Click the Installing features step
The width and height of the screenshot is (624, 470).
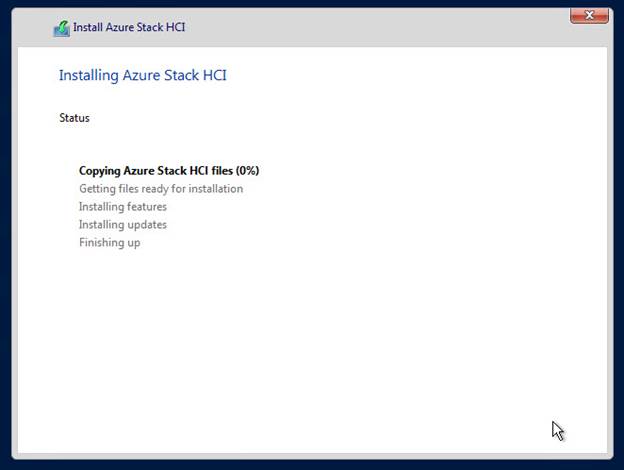pyautogui.click(x=123, y=207)
